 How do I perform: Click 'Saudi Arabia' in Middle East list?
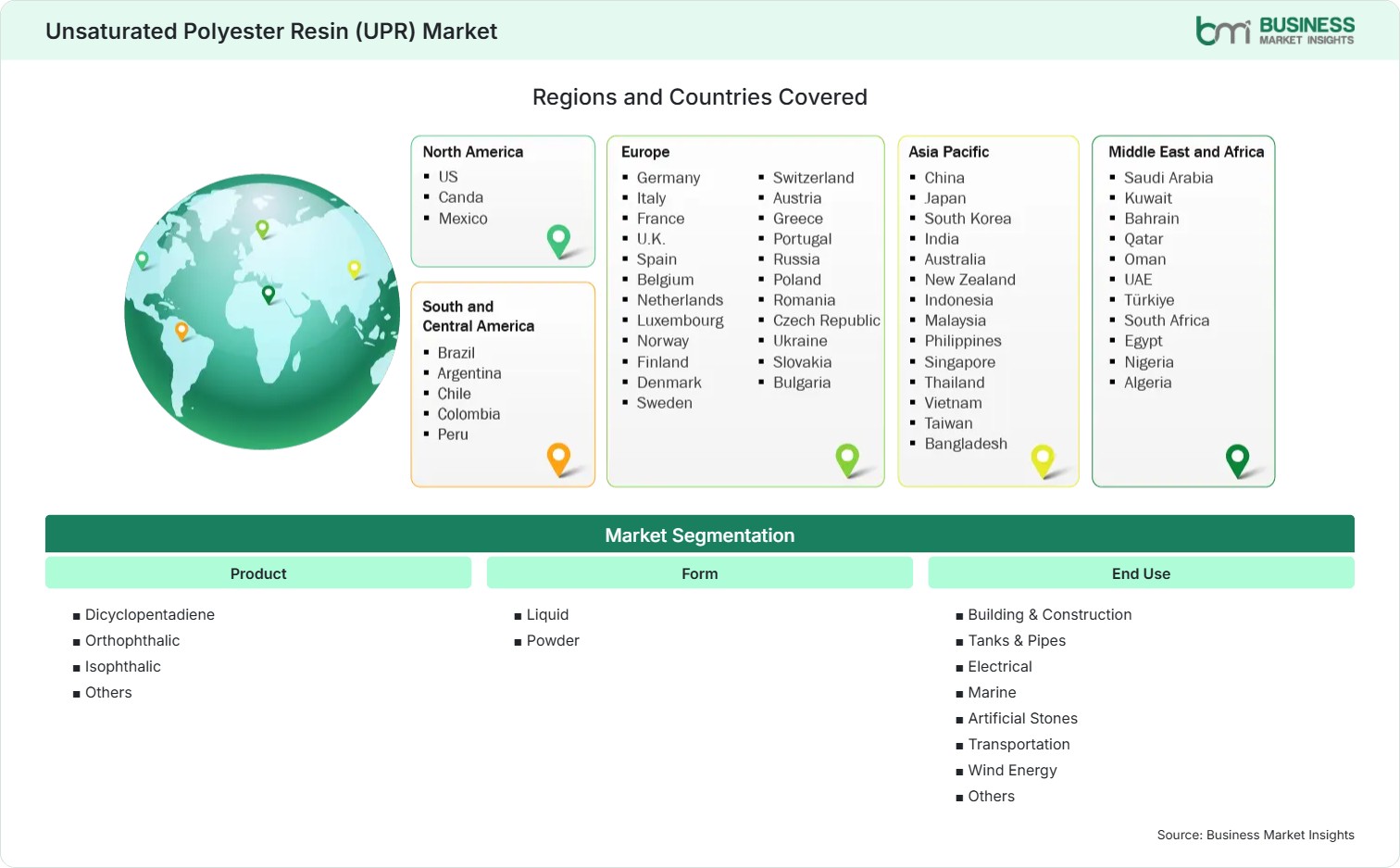(1169, 178)
